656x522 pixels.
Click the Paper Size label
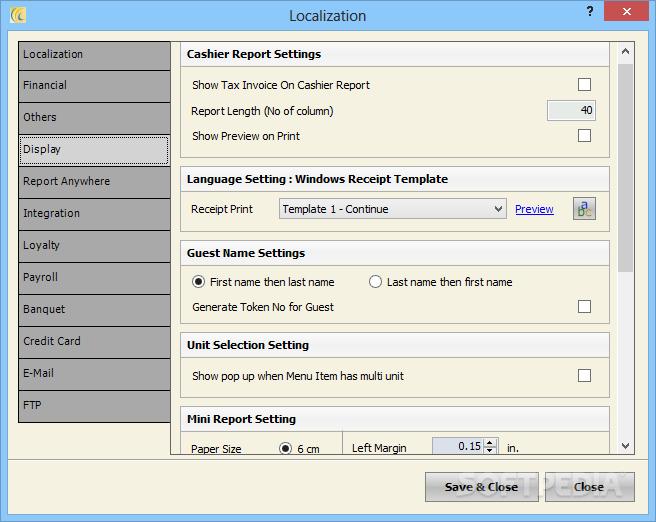point(216,449)
